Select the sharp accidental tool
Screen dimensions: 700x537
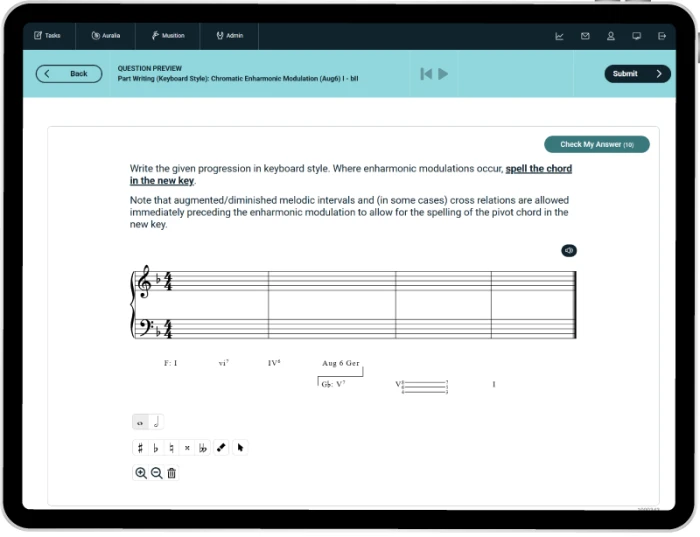click(140, 448)
